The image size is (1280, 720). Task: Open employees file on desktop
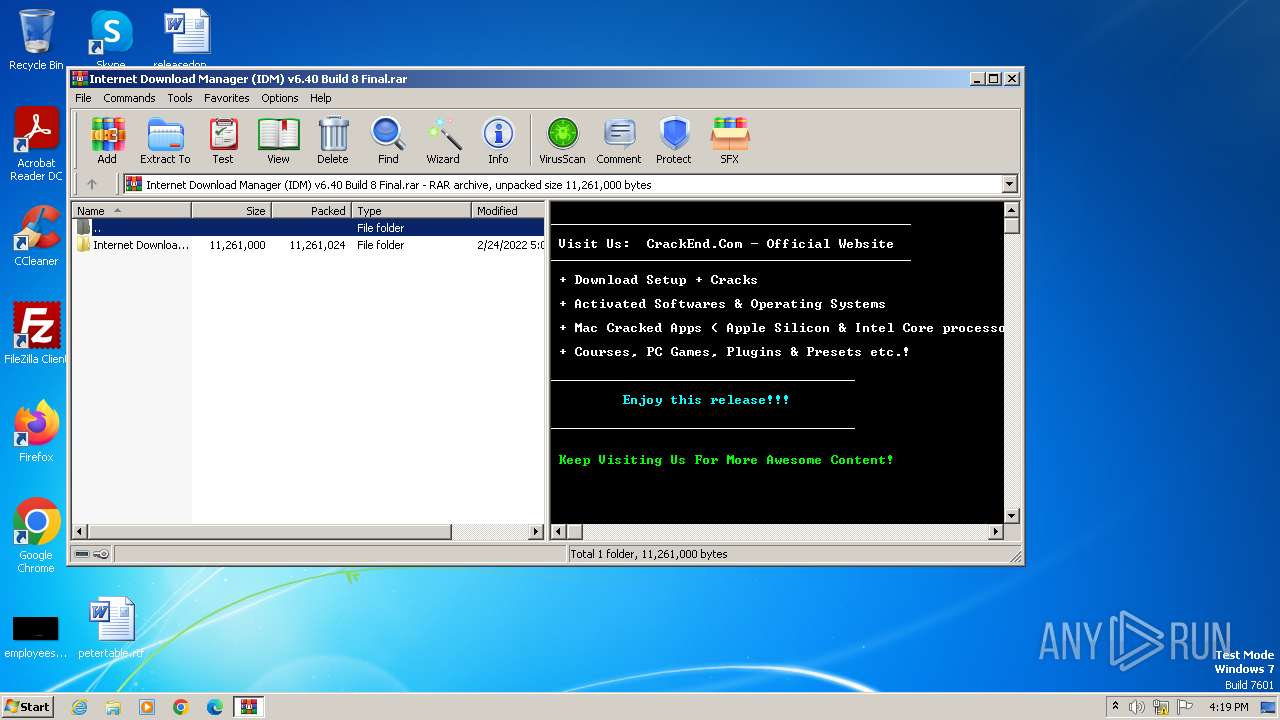click(x=36, y=636)
